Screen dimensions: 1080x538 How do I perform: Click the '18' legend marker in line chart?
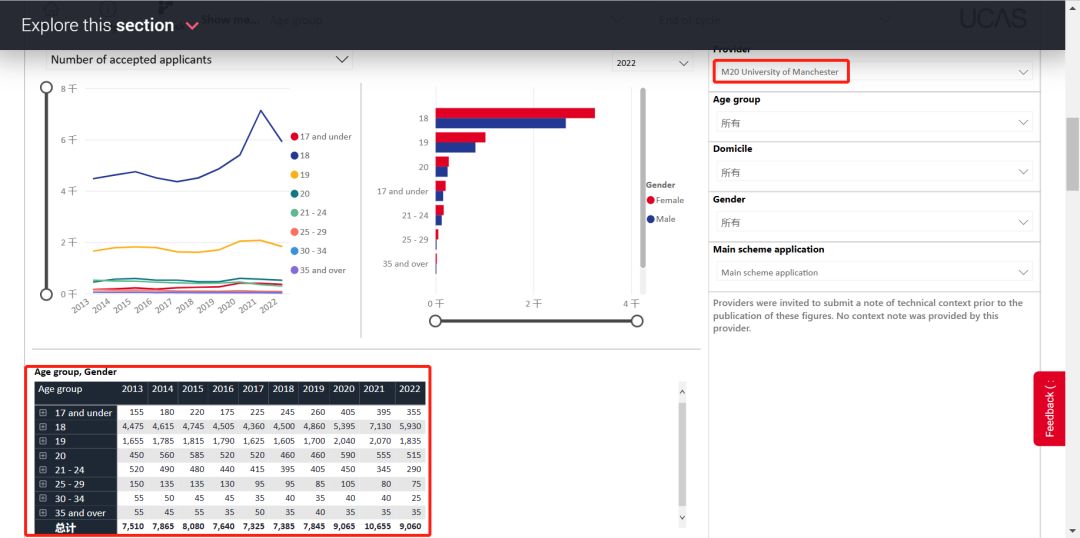[295, 156]
